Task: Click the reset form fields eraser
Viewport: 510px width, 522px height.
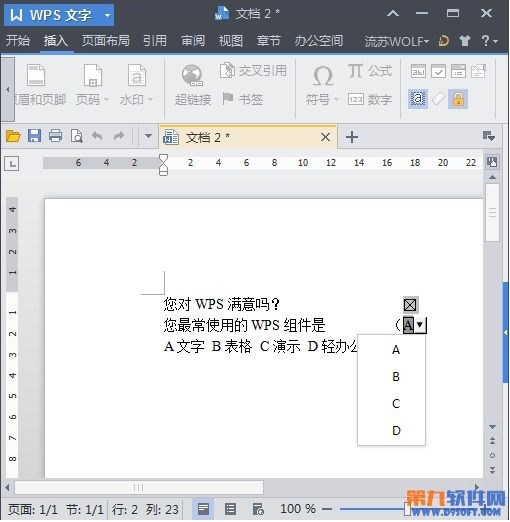Action: [438, 99]
